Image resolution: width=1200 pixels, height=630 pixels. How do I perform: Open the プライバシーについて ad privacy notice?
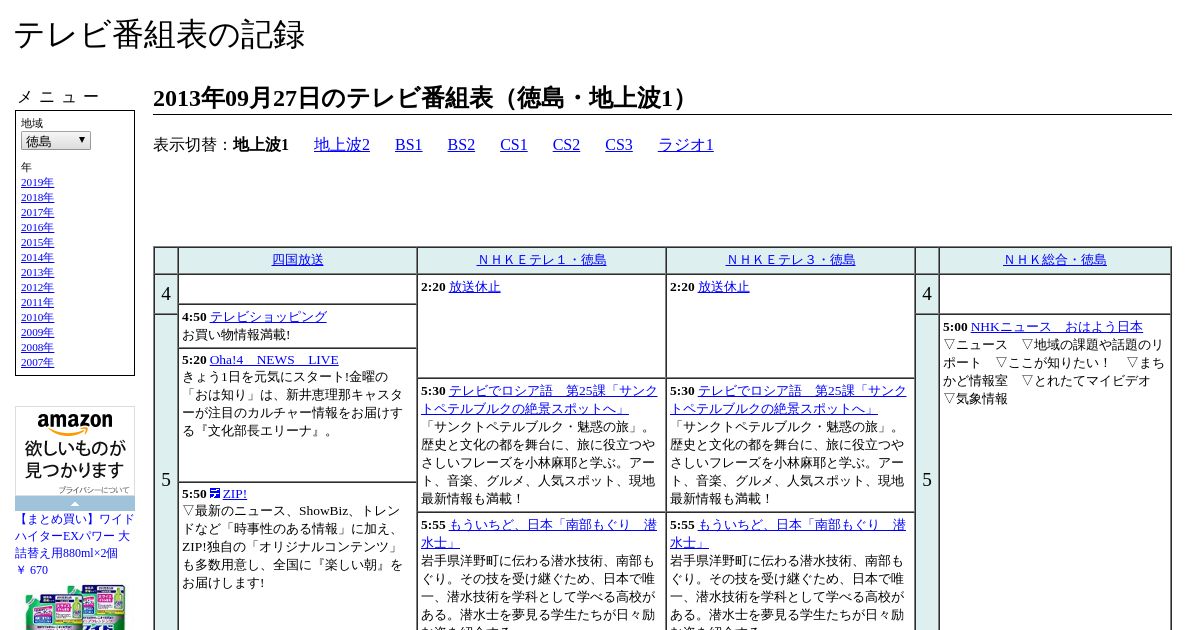pos(93,490)
